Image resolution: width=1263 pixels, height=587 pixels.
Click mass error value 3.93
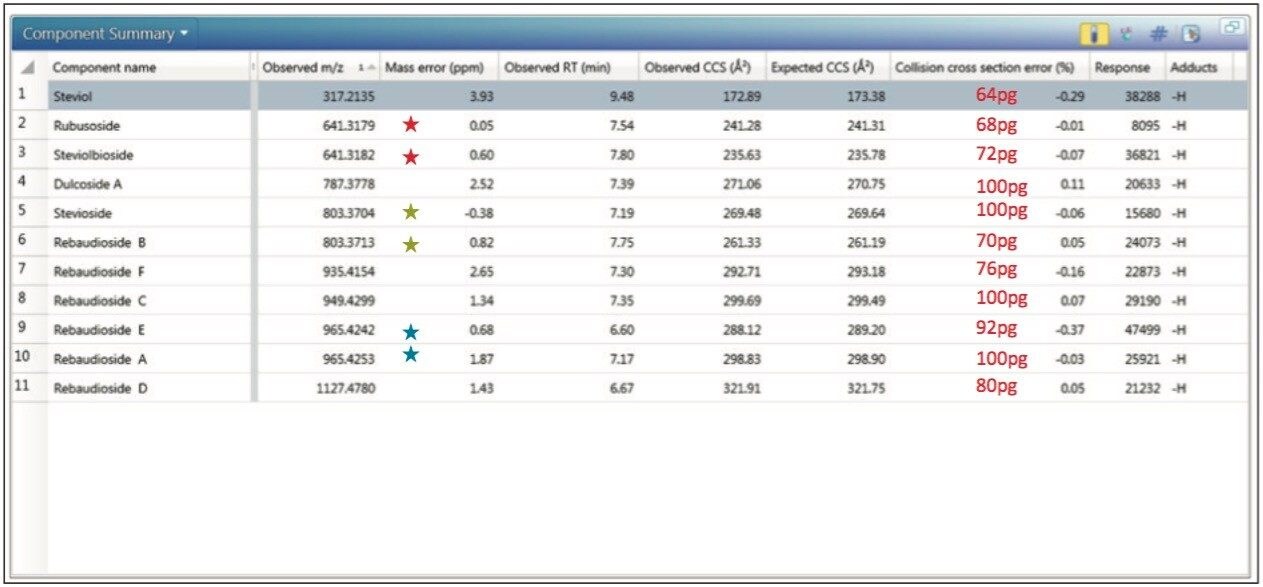tap(482, 98)
